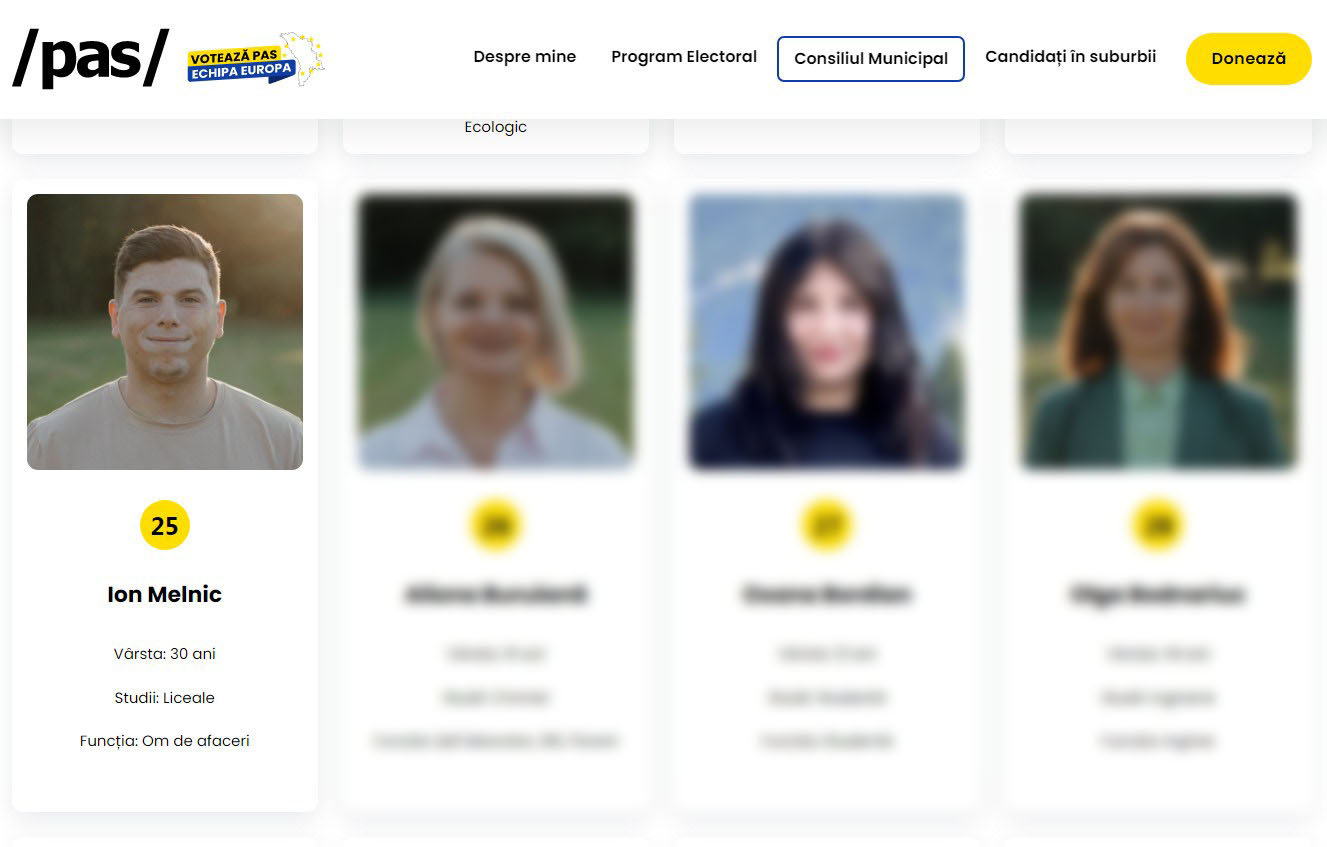
Task: Click the yellow Donează button
Action: tap(1249, 59)
